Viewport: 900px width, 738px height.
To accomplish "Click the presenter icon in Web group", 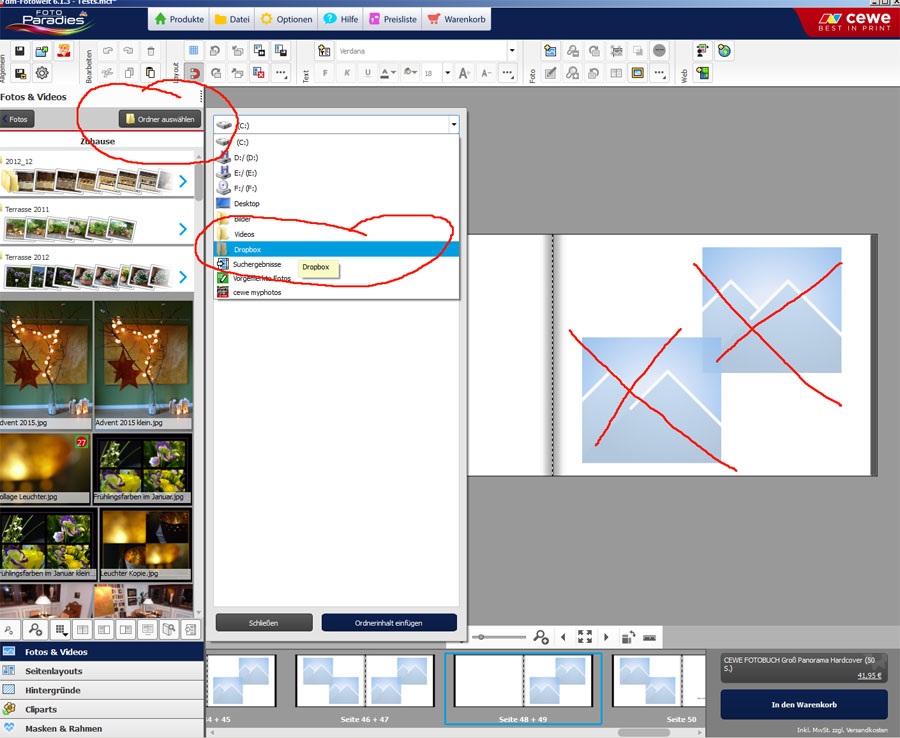I will coord(702,51).
